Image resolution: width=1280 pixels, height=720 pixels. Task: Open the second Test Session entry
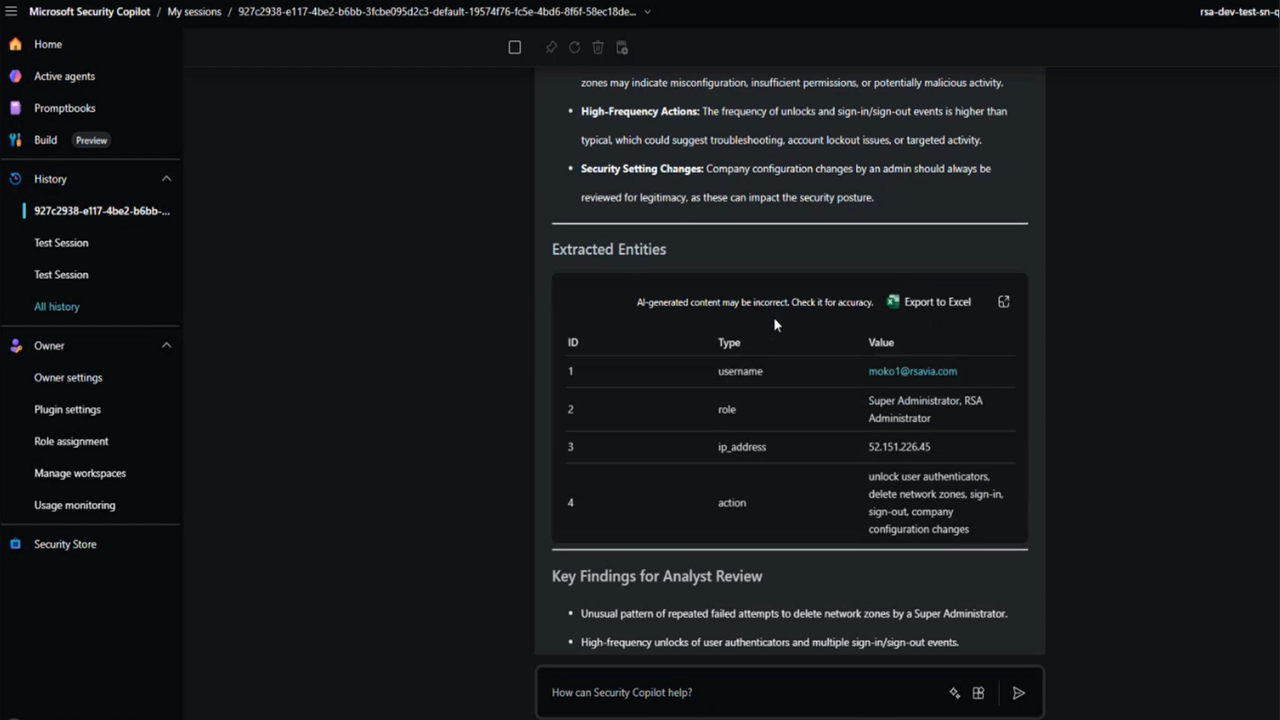click(x=61, y=275)
